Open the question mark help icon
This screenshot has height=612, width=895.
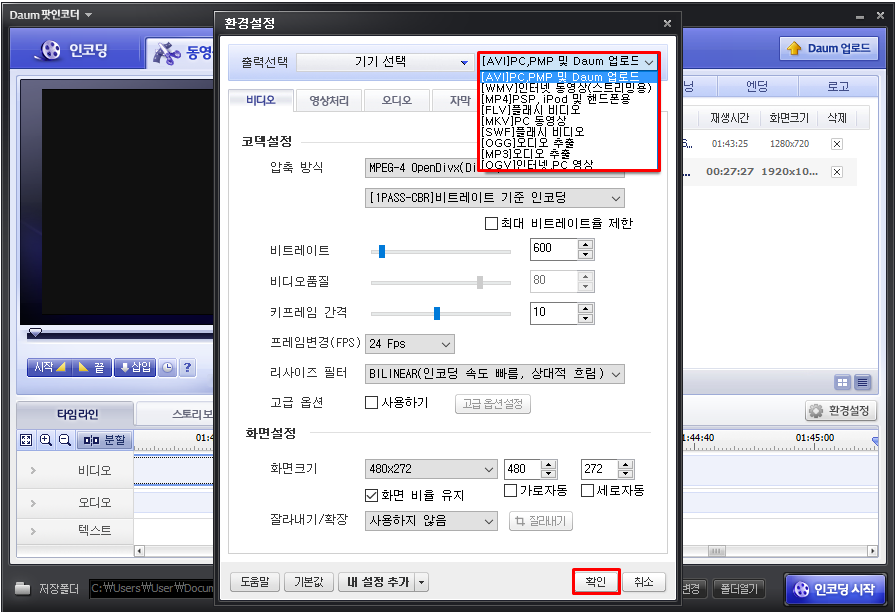click(x=187, y=368)
